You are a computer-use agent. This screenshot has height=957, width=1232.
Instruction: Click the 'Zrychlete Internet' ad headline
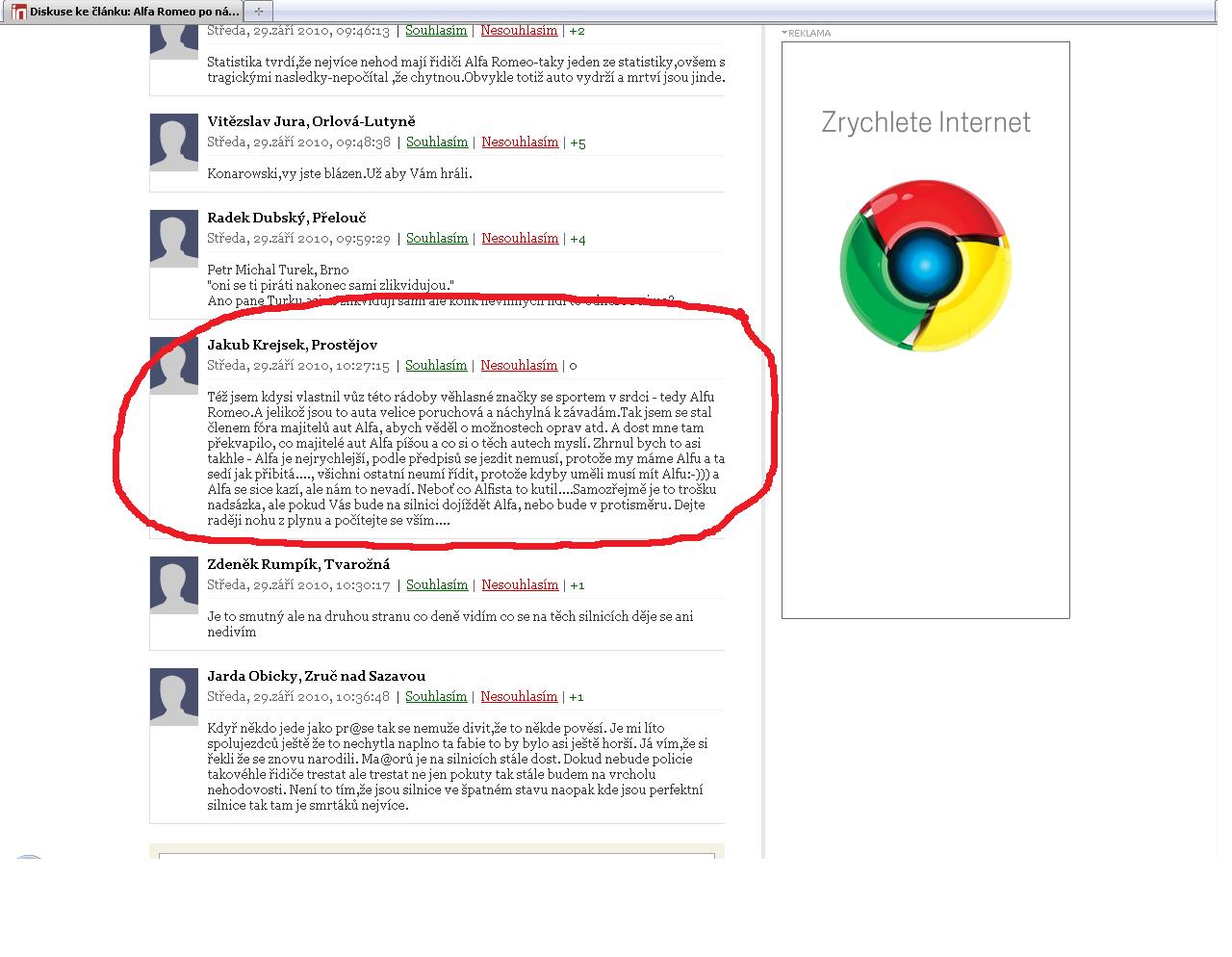coord(925,122)
